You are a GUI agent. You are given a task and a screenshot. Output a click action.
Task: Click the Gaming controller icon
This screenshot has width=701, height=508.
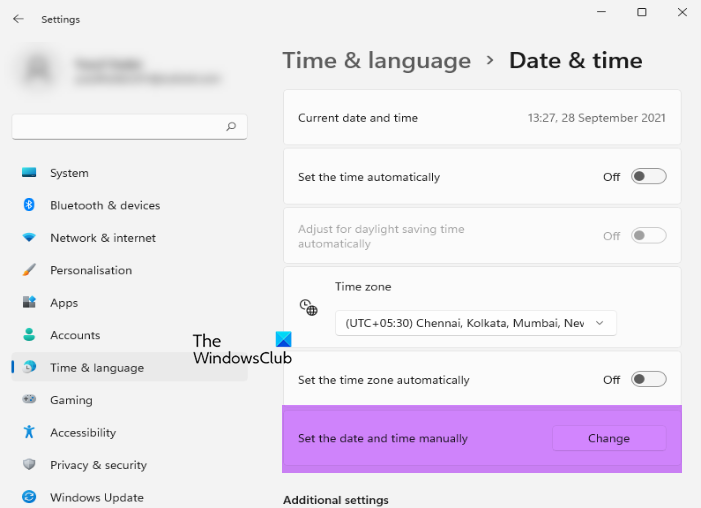coord(29,400)
